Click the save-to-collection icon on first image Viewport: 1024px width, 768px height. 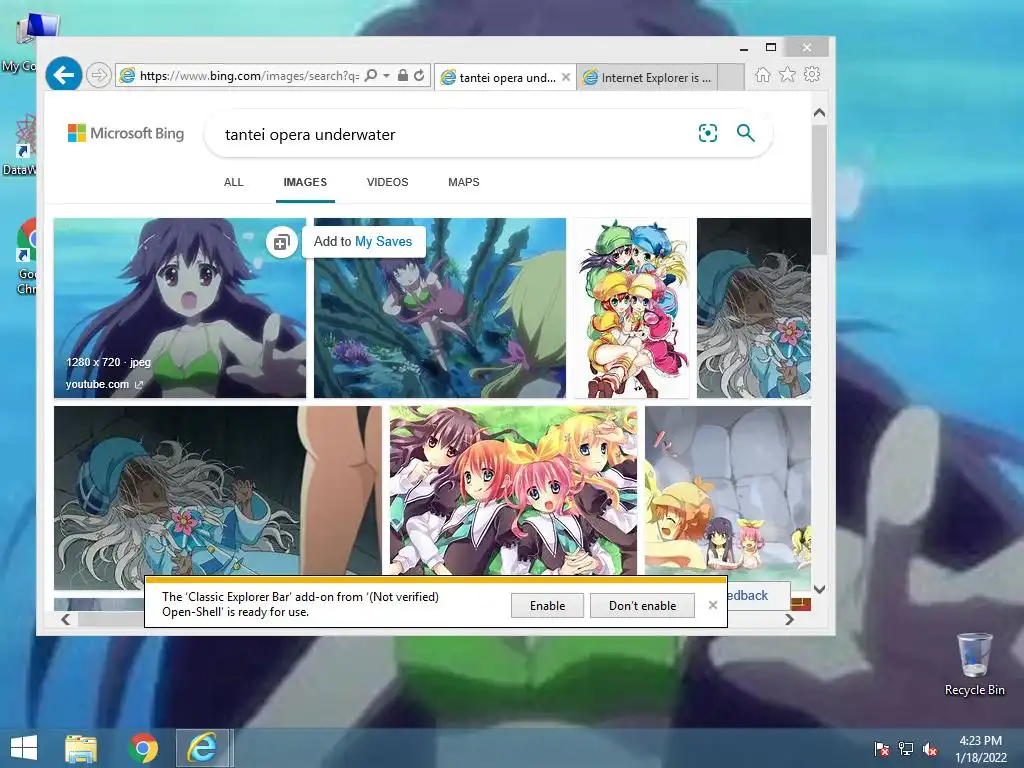[x=281, y=242]
